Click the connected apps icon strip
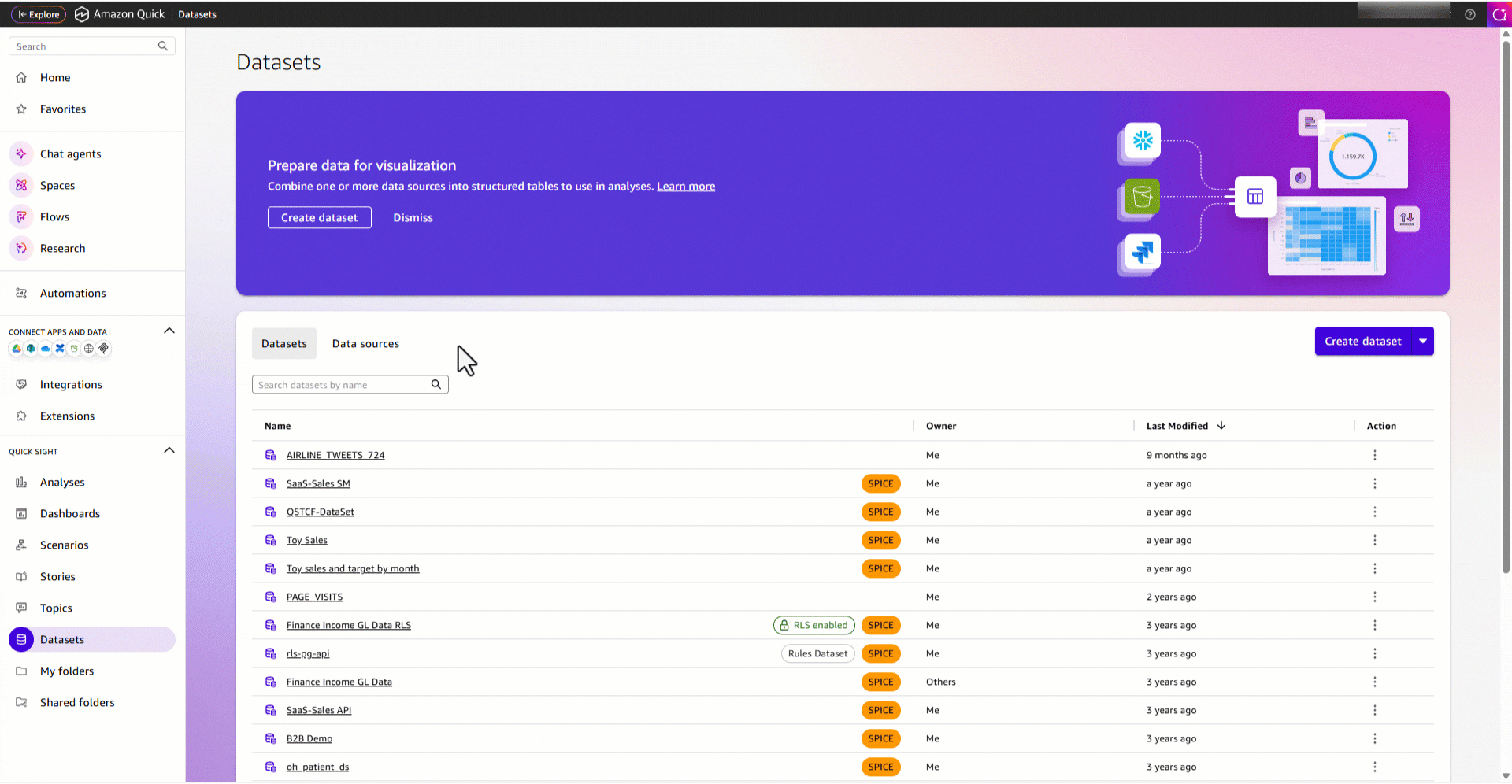This screenshot has width=1512, height=784. [60, 349]
